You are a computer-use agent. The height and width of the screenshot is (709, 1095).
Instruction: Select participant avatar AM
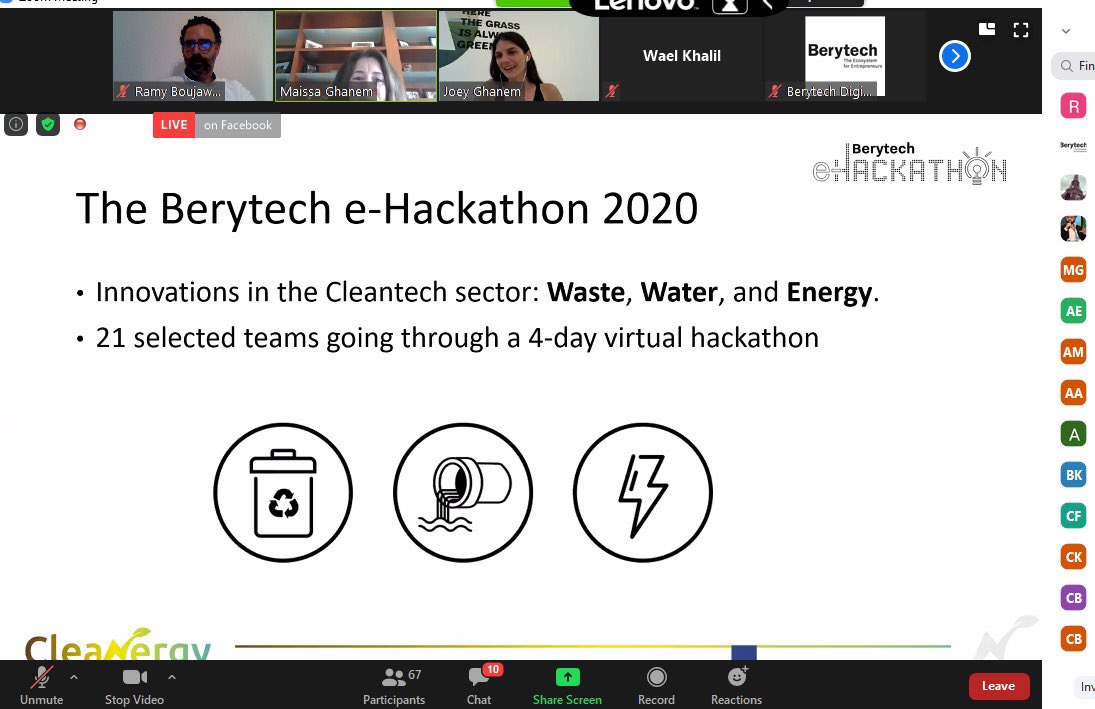click(1073, 352)
